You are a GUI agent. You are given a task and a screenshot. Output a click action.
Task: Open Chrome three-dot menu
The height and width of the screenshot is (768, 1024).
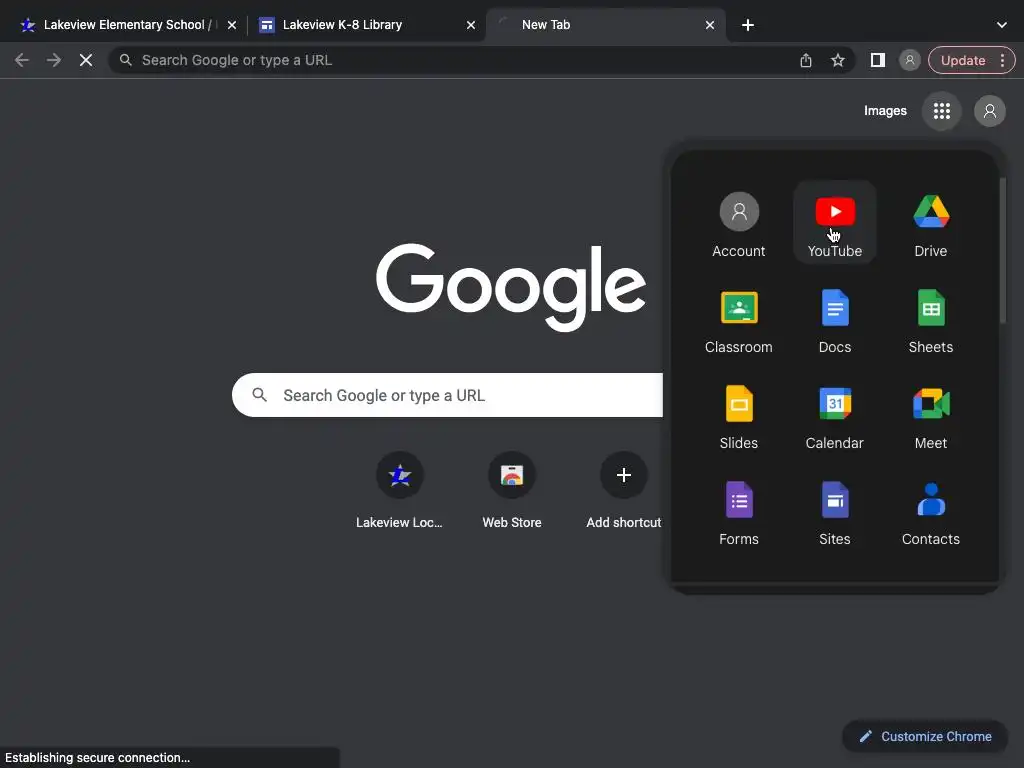(x=1002, y=60)
